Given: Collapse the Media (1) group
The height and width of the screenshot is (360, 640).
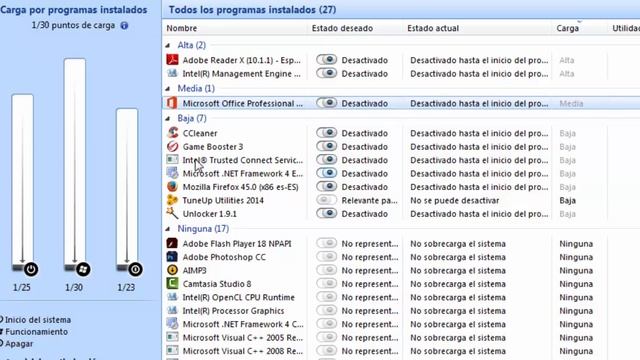Looking at the screenshot, I should (x=168, y=89).
